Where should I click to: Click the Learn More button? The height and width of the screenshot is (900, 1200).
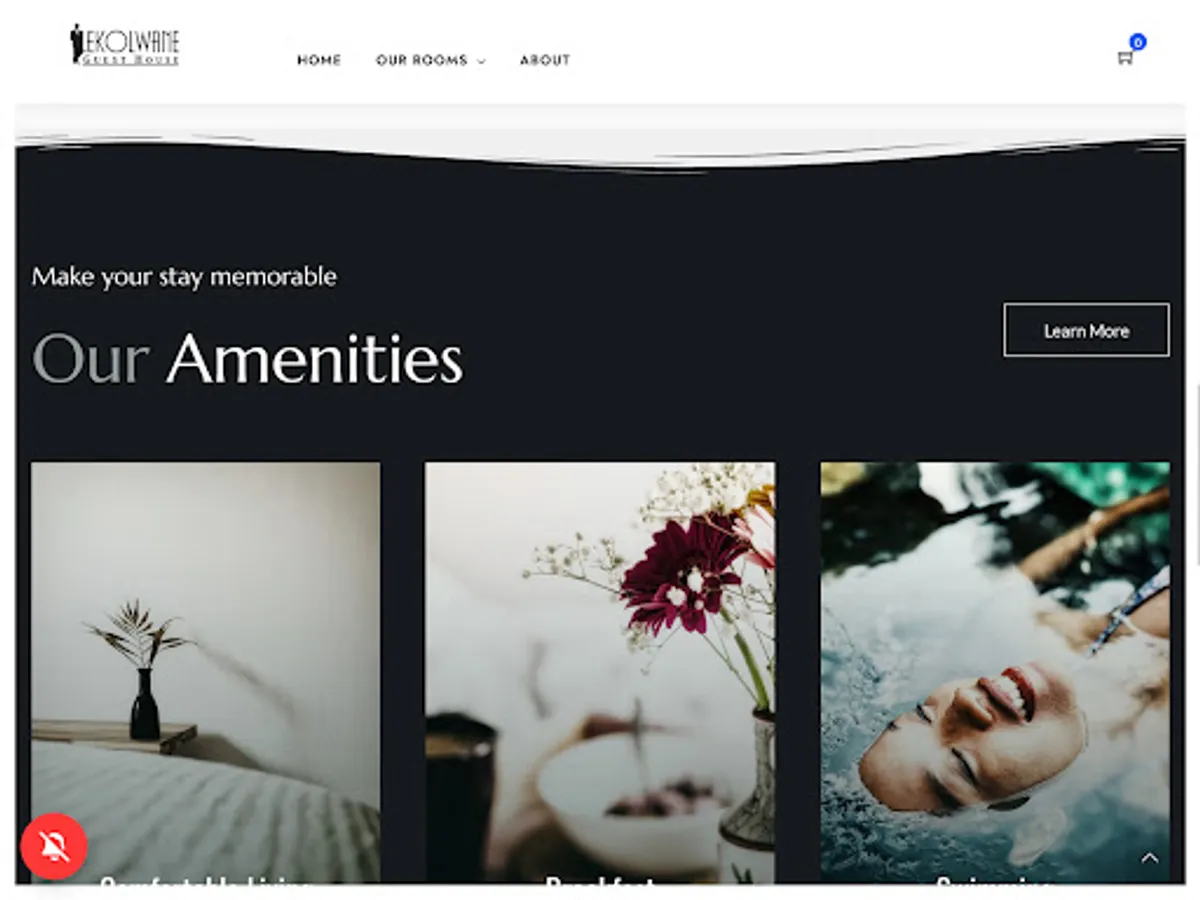(1086, 330)
